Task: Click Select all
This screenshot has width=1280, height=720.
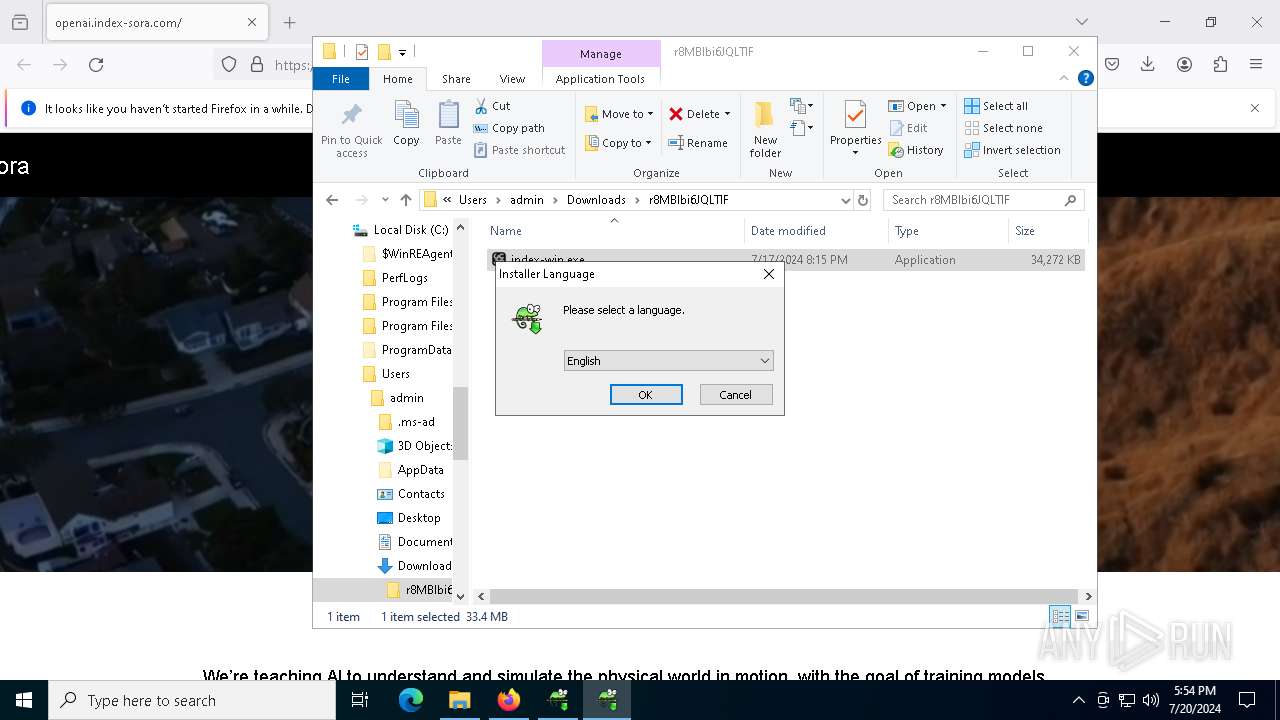Action: tap(996, 106)
